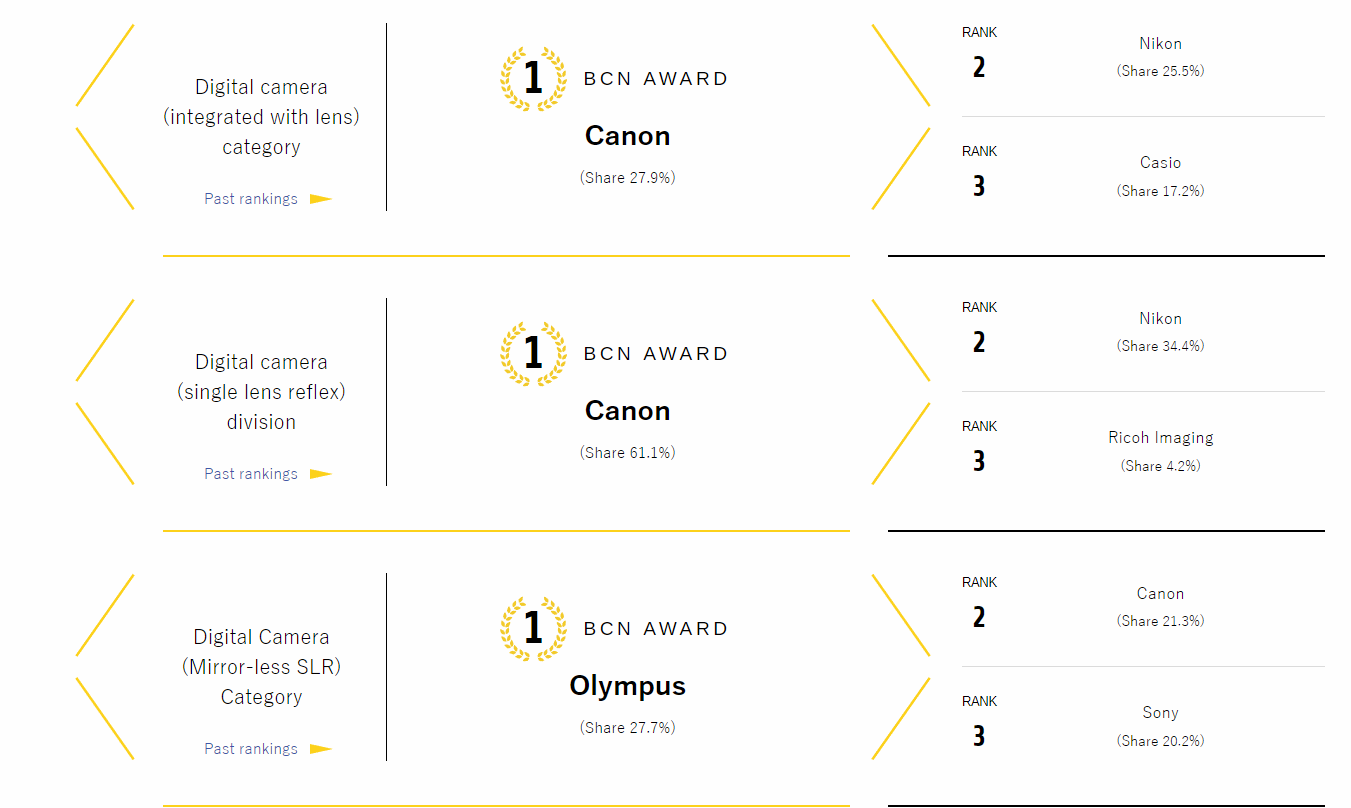Screen dimensions: 1351x808
Task: Click the BCN AWARD logo text in the top section
Action: (655, 78)
